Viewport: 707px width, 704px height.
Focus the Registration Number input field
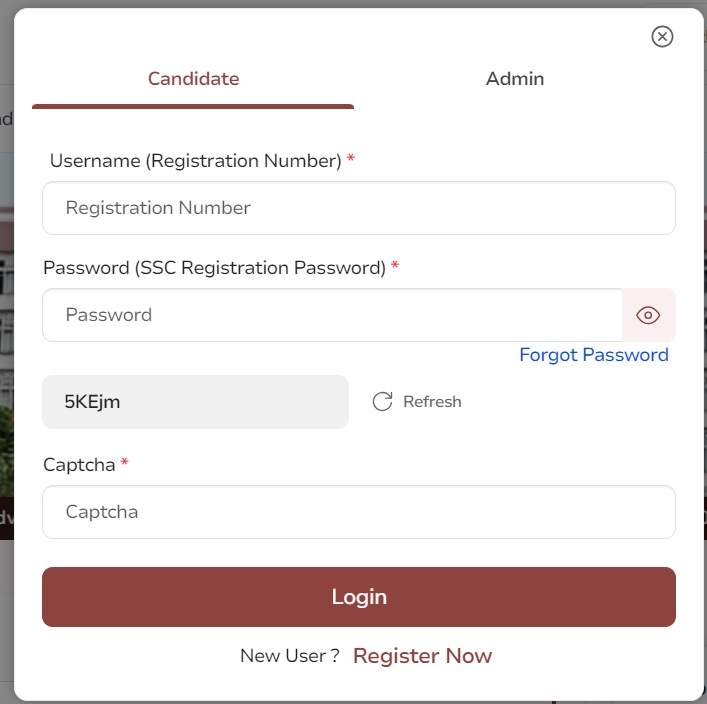point(359,208)
